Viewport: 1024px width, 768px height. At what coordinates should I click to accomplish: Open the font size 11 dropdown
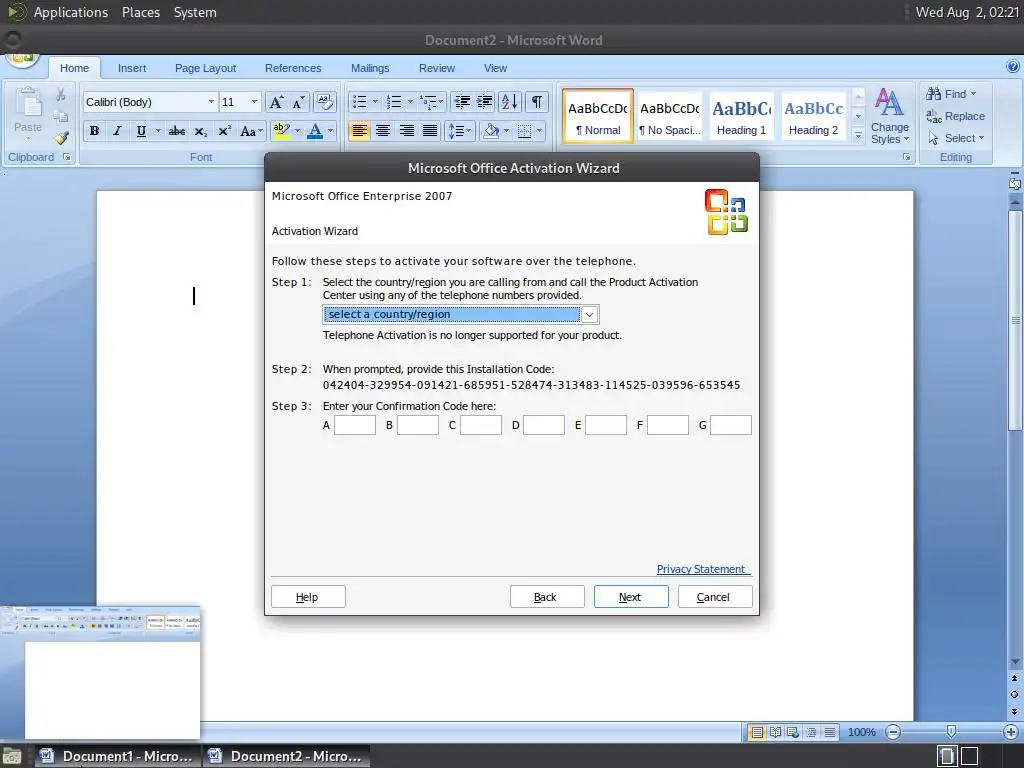pyautogui.click(x=254, y=102)
